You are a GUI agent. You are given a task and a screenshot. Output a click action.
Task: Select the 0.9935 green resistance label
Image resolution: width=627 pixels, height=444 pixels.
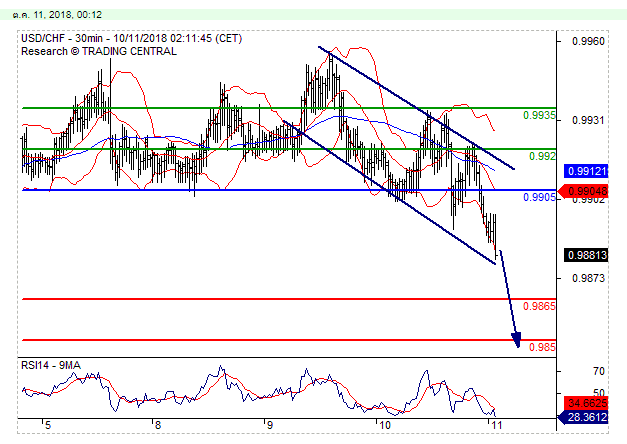539,116
